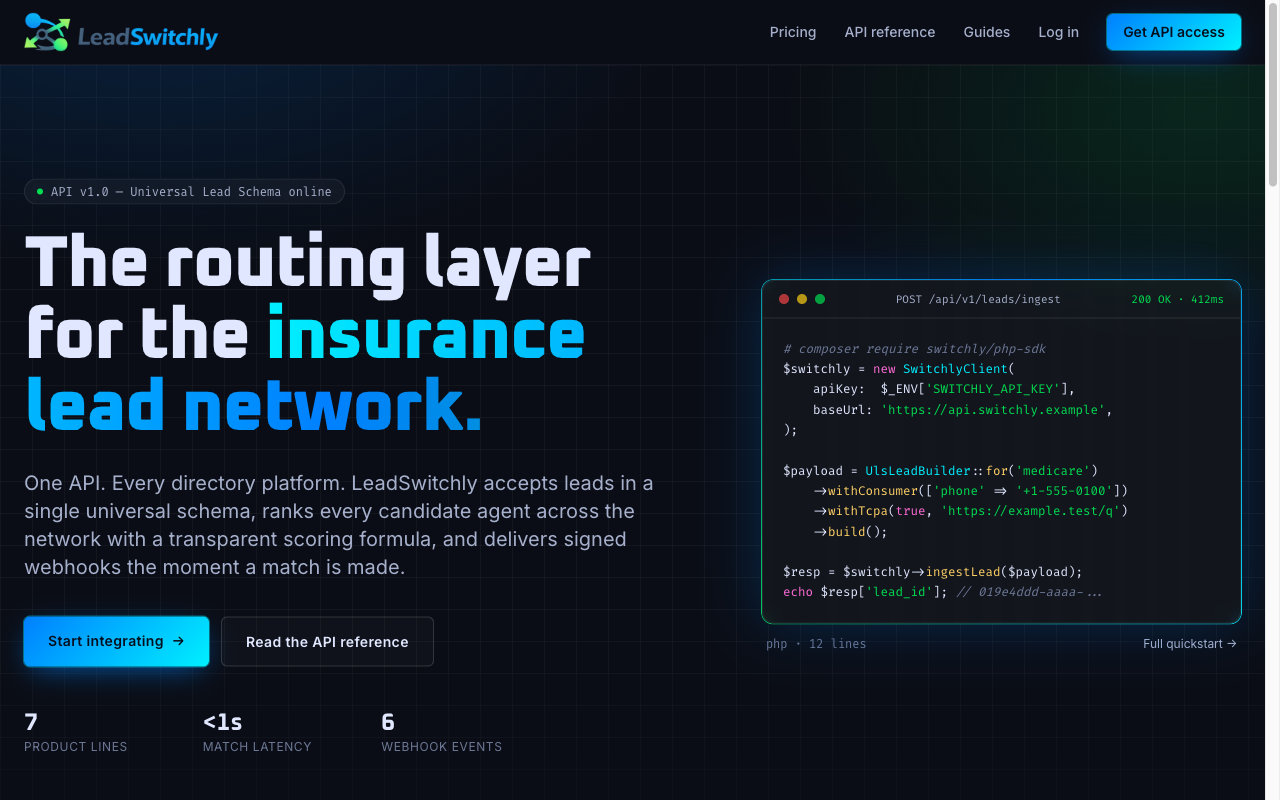The width and height of the screenshot is (1280, 800).
Task: Click the 6 Webhook Events stat
Action: point(441,732)
